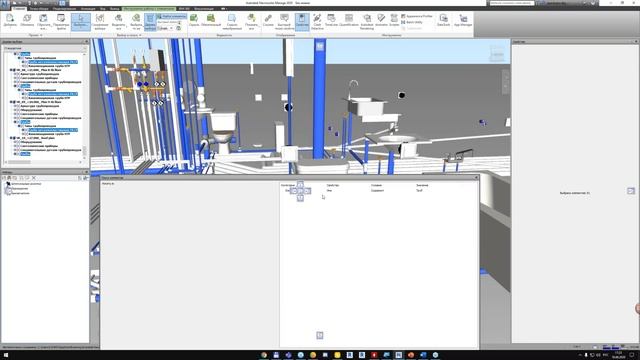Click Скрыть невыбранные ribbon icon
640x360 pixels.
[232, 21]
